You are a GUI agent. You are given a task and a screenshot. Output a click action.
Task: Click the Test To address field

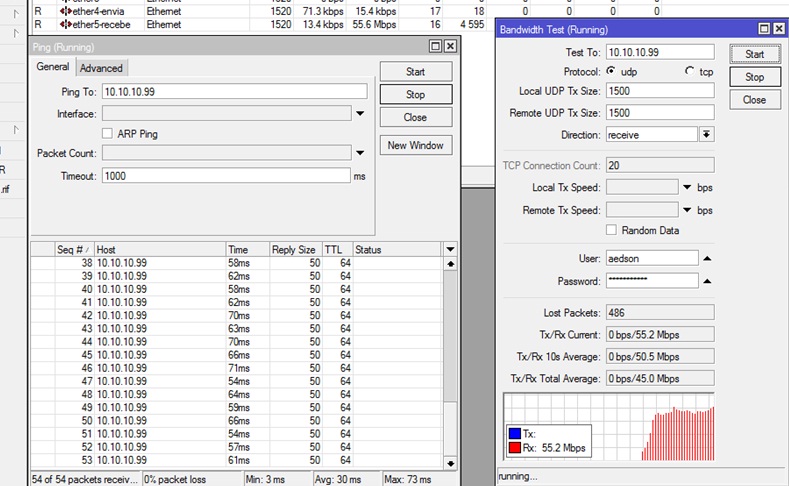tap(660, 52)
